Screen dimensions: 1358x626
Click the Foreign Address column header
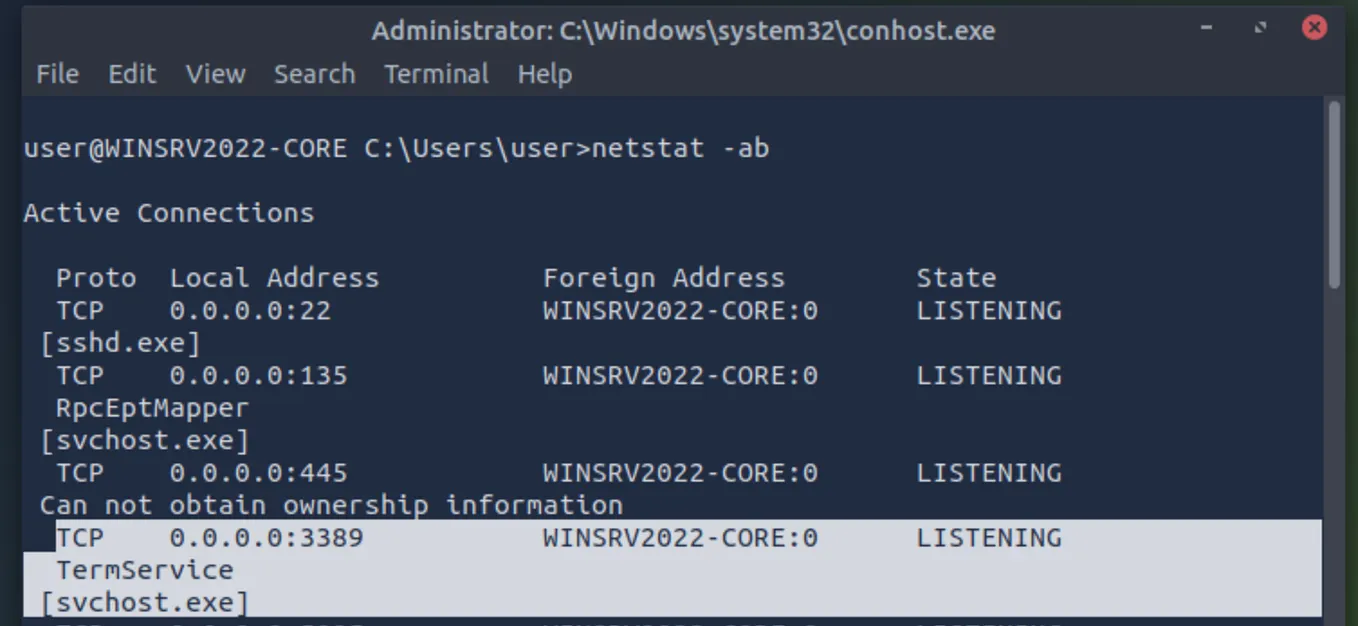(x=663, y=277)
